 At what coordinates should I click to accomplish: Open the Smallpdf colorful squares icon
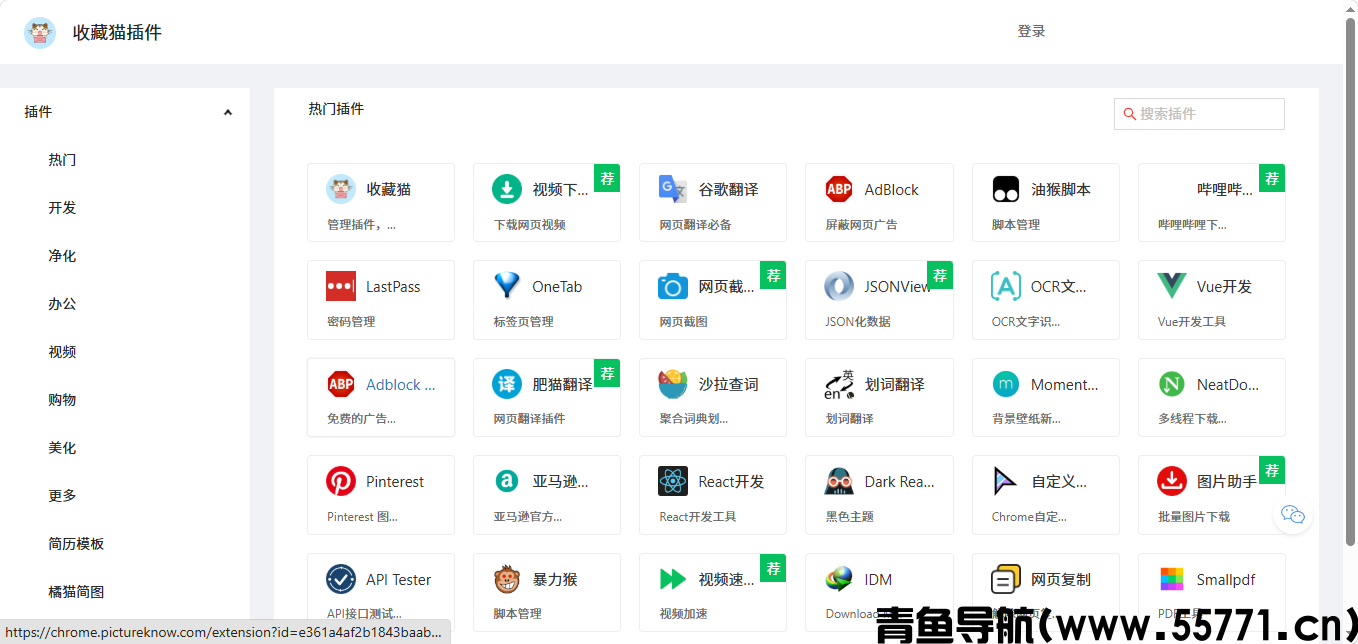pos(1172,579)
